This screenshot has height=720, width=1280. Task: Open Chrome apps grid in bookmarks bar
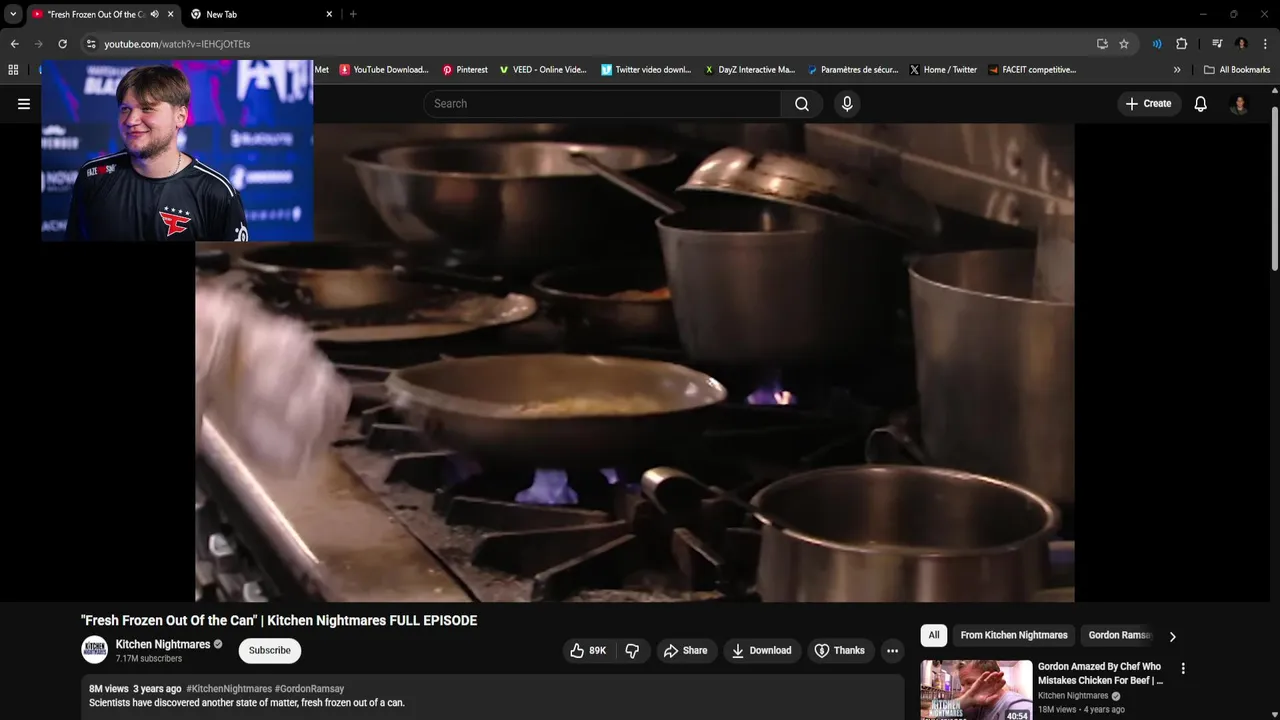coord(13,70)
